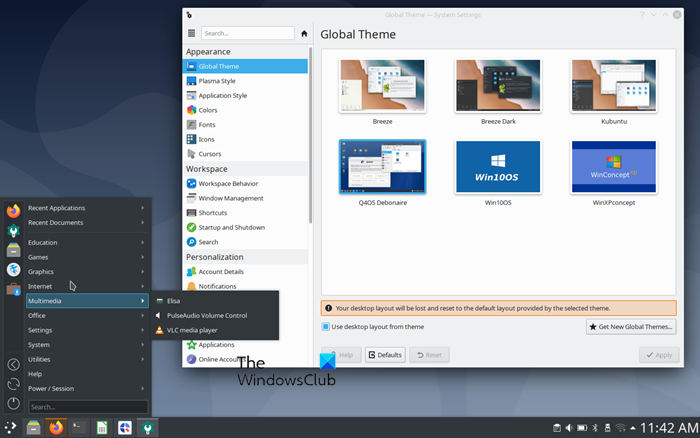Click the volume icon in system tray

[569, 428]
